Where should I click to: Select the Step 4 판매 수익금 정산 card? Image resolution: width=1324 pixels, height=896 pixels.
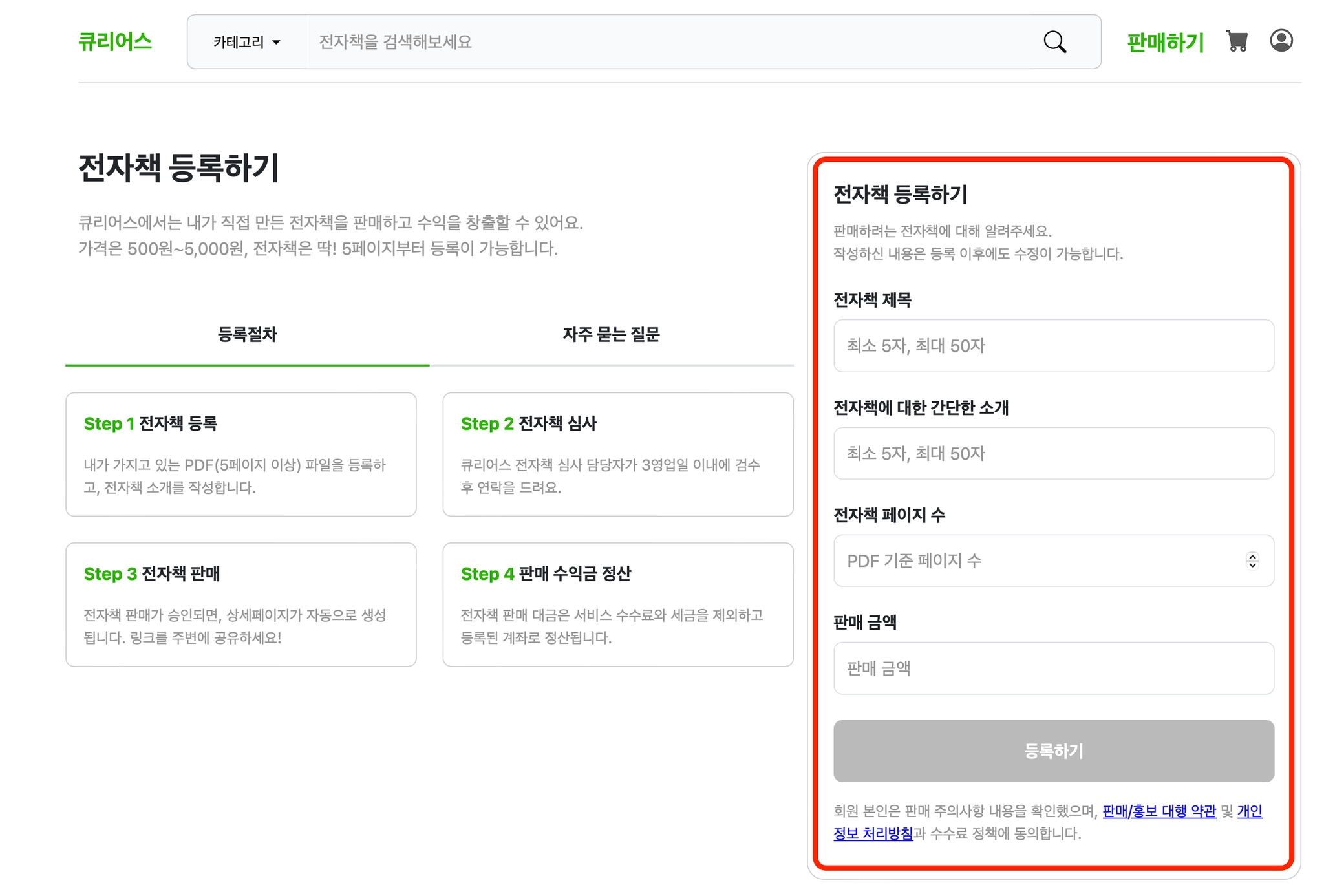tap(617, 604)
